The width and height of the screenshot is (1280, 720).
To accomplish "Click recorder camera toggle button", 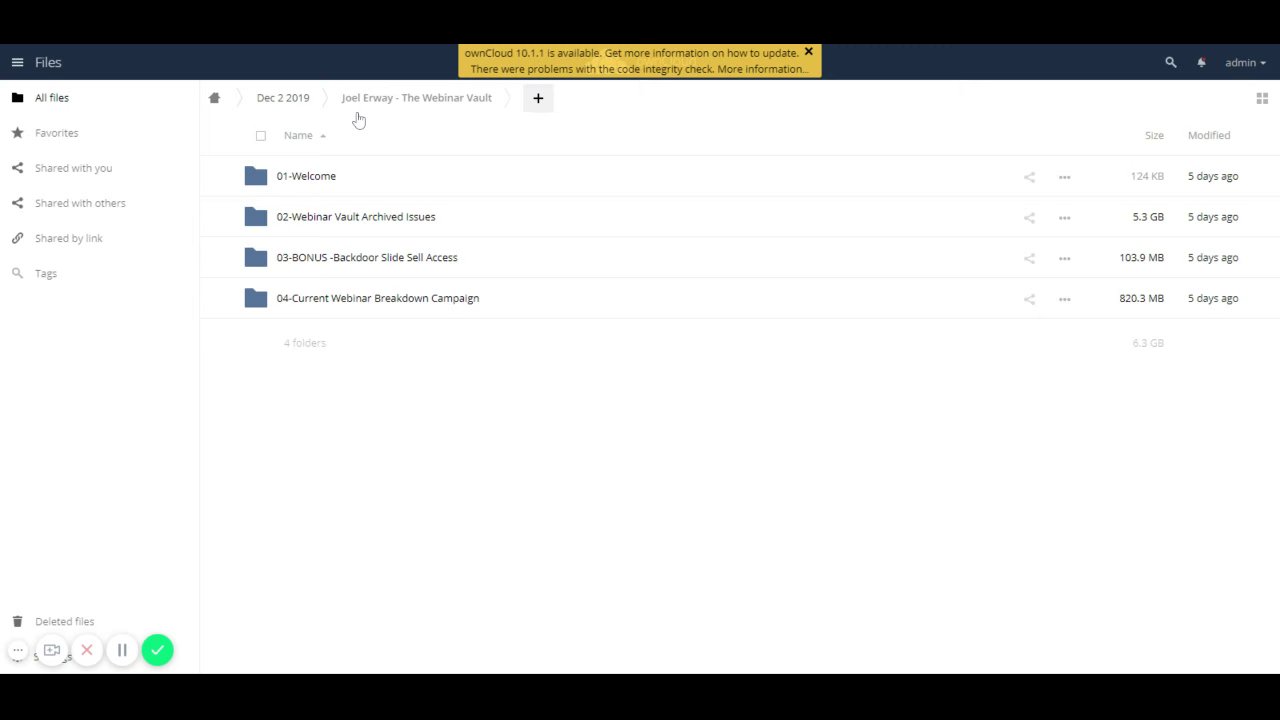I will coord(52,650).
